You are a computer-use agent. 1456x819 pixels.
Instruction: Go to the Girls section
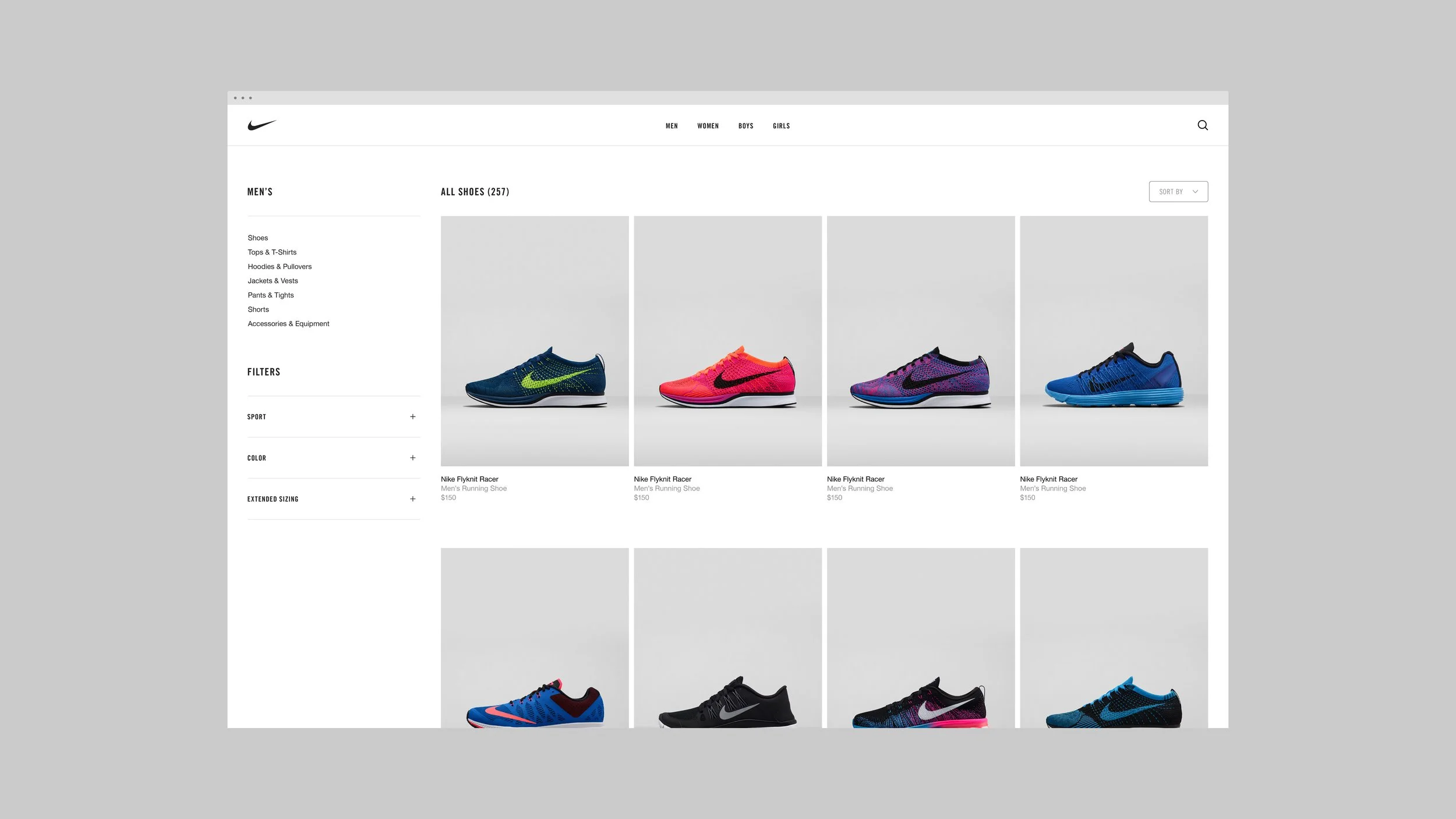coord(781,126)
